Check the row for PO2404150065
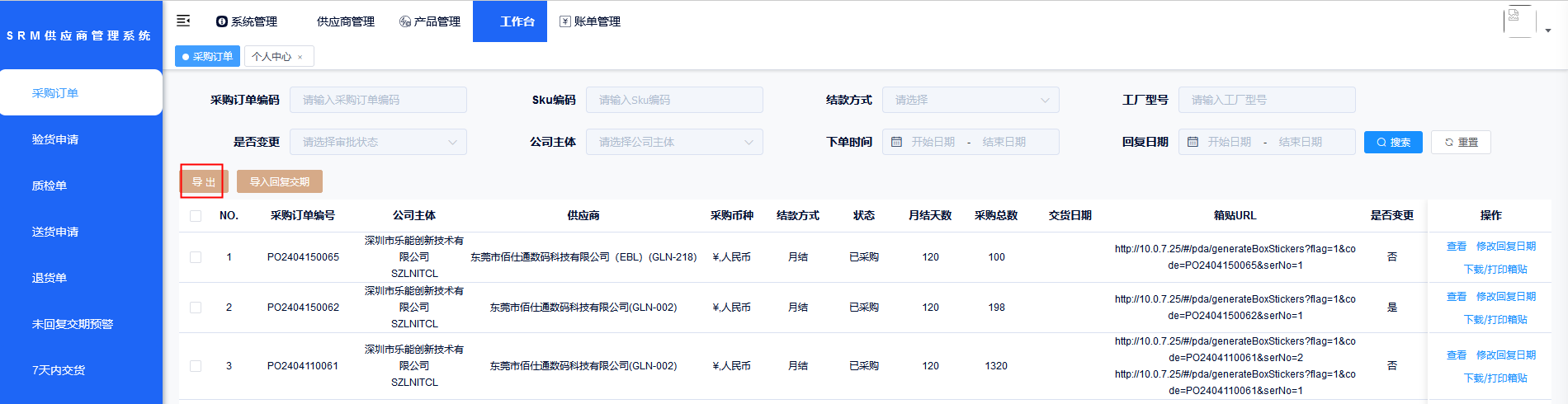Screen dimensions: 1568x404 (196, 257)
